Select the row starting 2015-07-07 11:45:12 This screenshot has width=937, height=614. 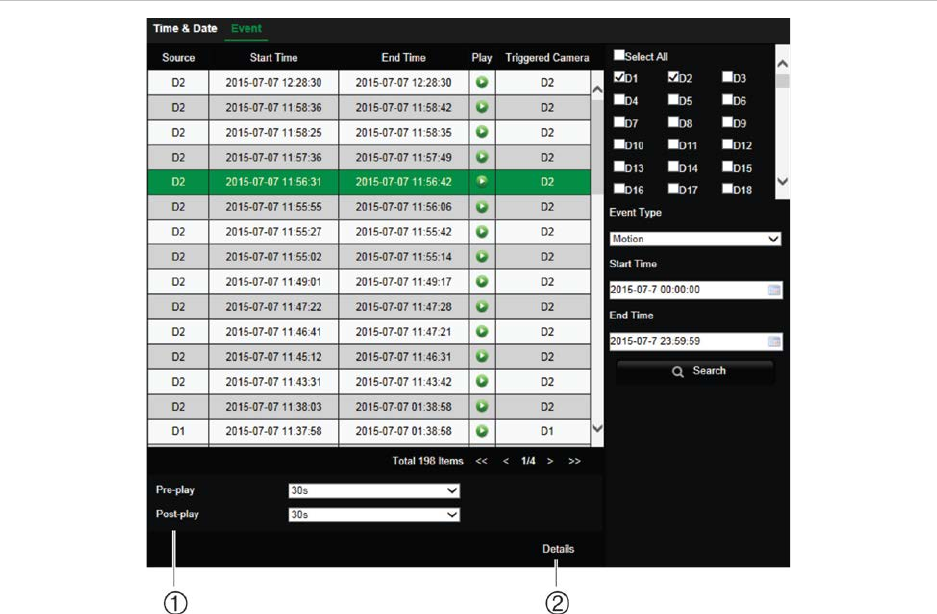[369, 356]
